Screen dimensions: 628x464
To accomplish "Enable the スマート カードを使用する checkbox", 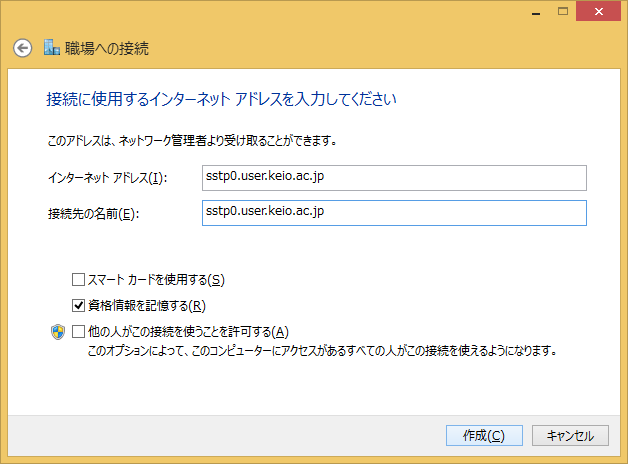I will pyautogui.click(x=79, y=280).
